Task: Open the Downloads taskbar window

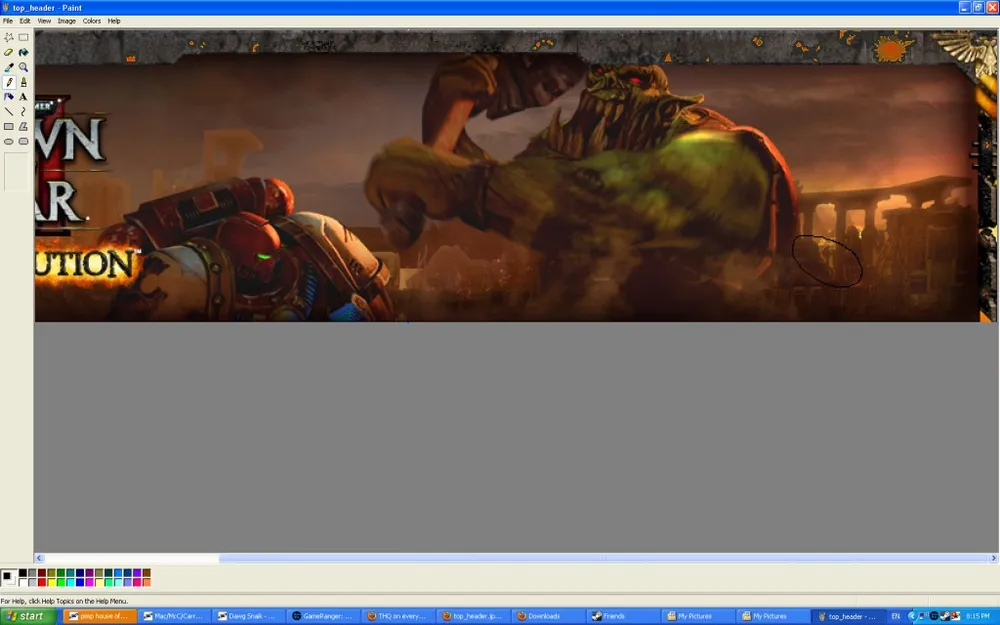Action: (x=548, y=616)
